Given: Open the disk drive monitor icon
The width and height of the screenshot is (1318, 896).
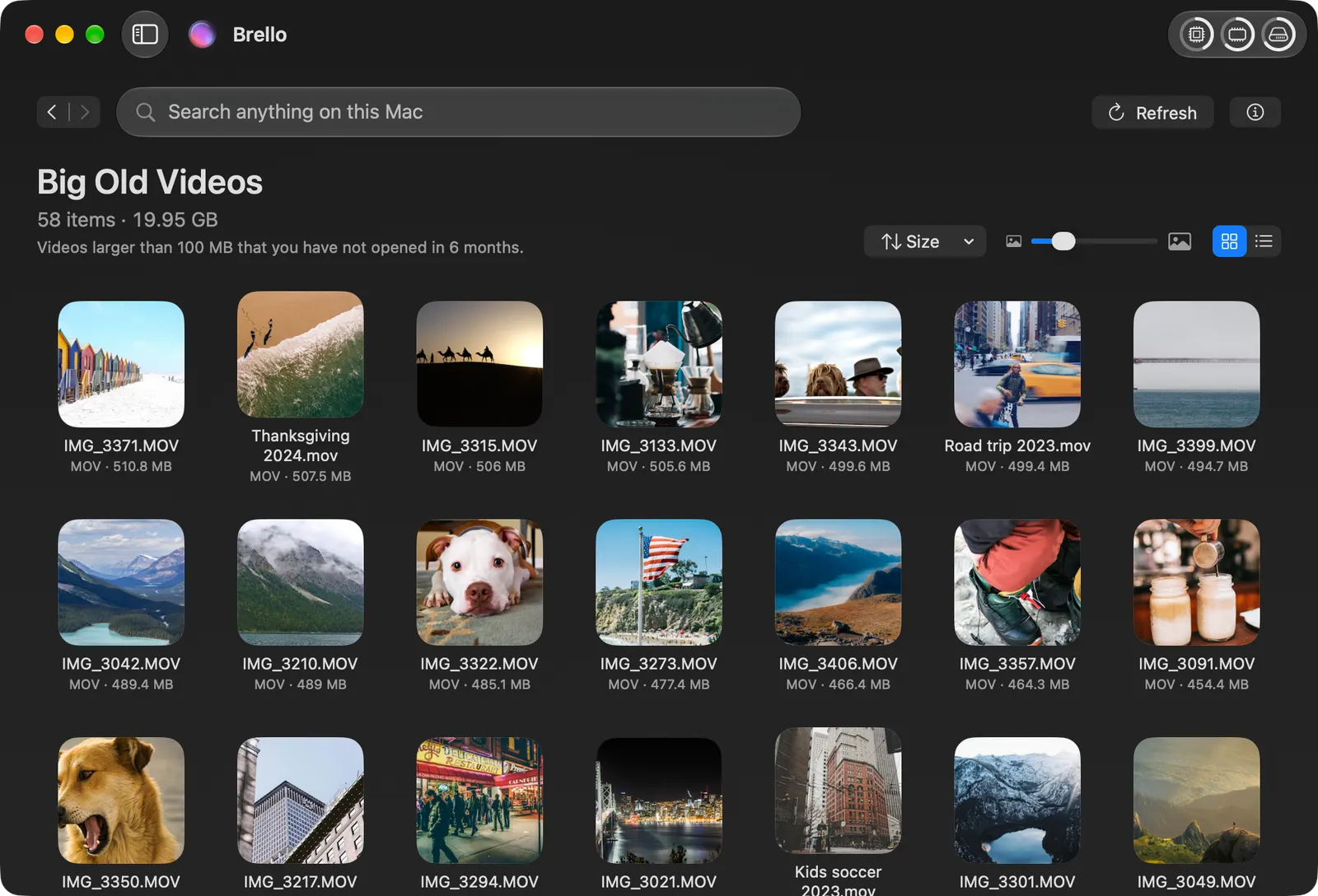Looking at the screenshot, I should pos(1278,35).
